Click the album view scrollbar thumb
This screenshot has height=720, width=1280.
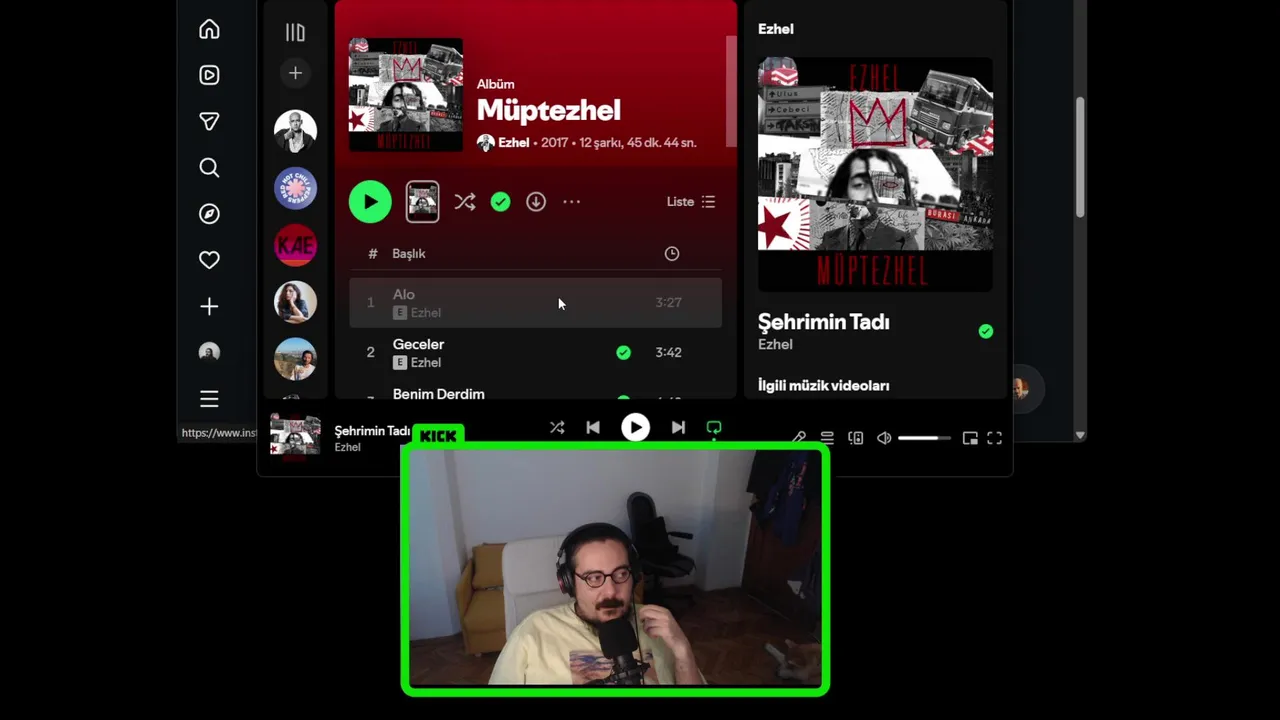coord(731,91)
